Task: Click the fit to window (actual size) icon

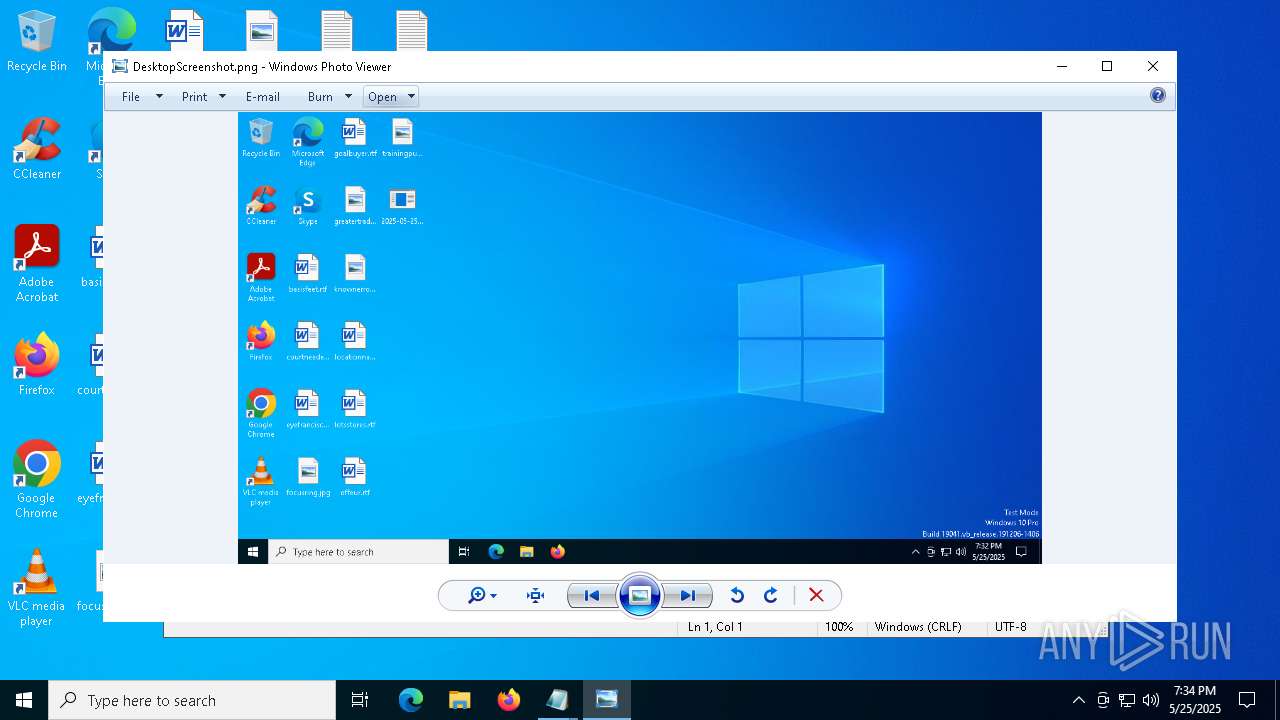Action: pyautogui.click(x=535, y=596)
